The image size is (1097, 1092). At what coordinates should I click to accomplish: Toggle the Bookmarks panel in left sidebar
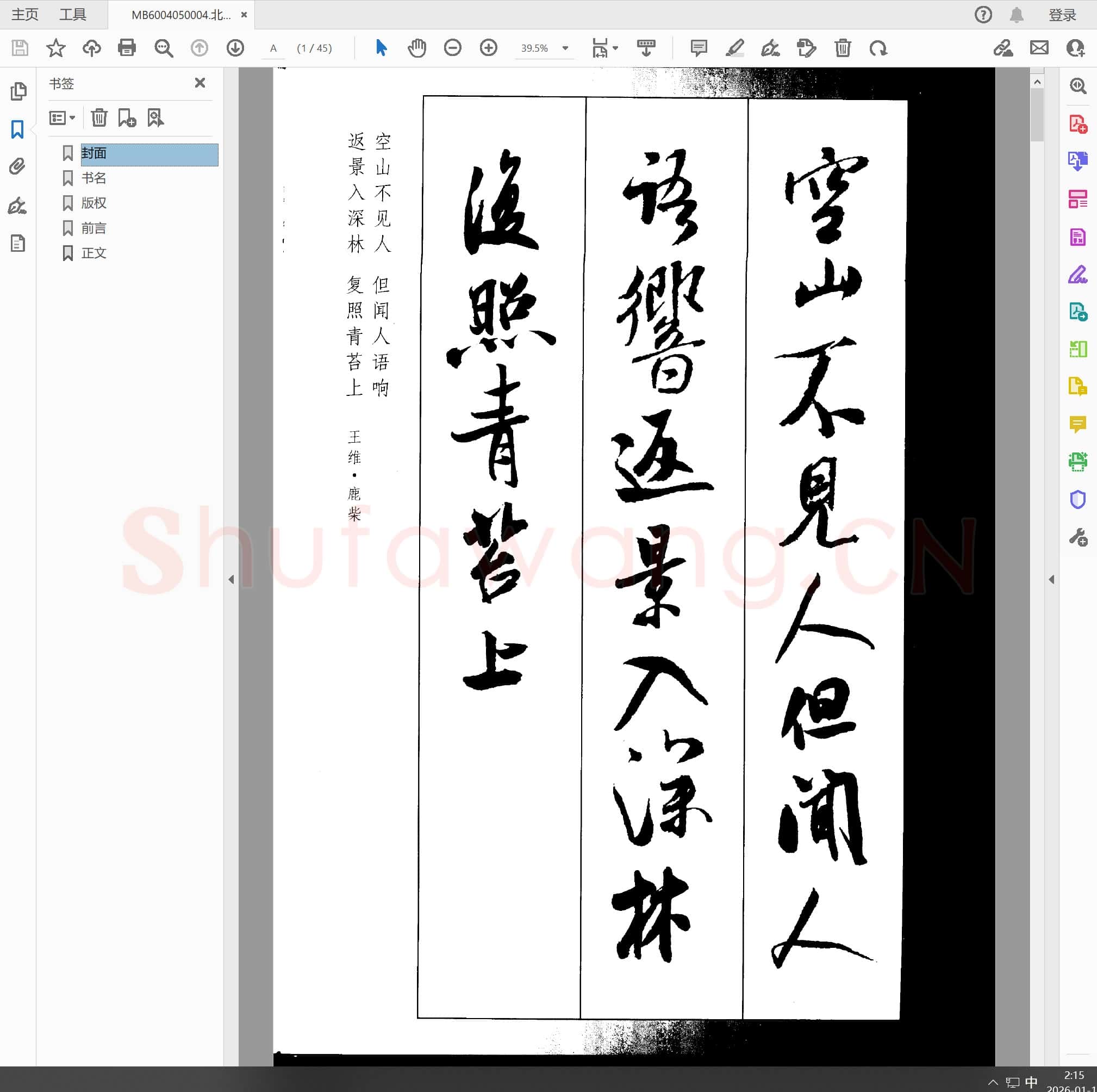click(18, 129)
